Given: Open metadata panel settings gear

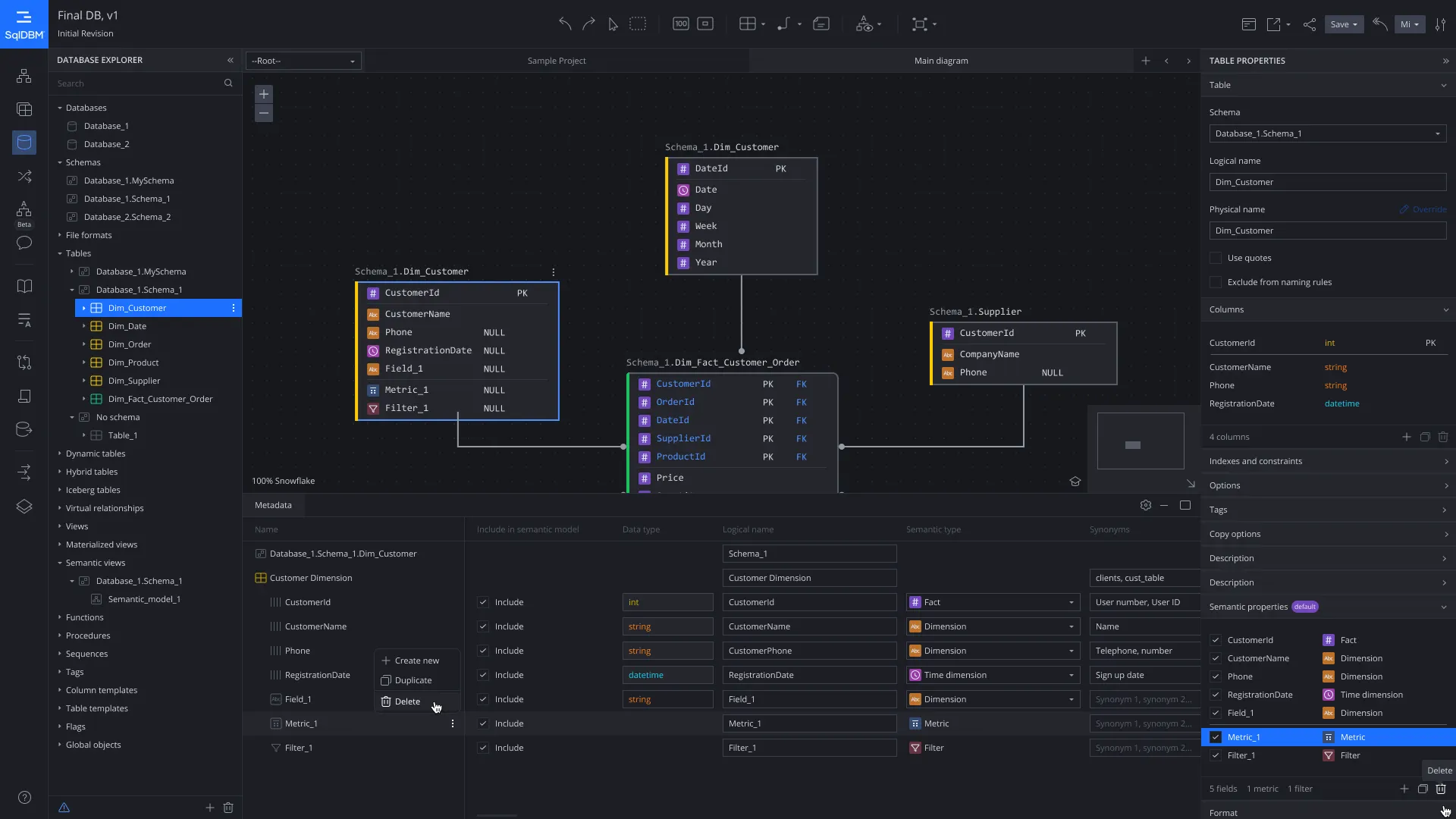Looking at the screenshot, I should (x=1146, y=505).
